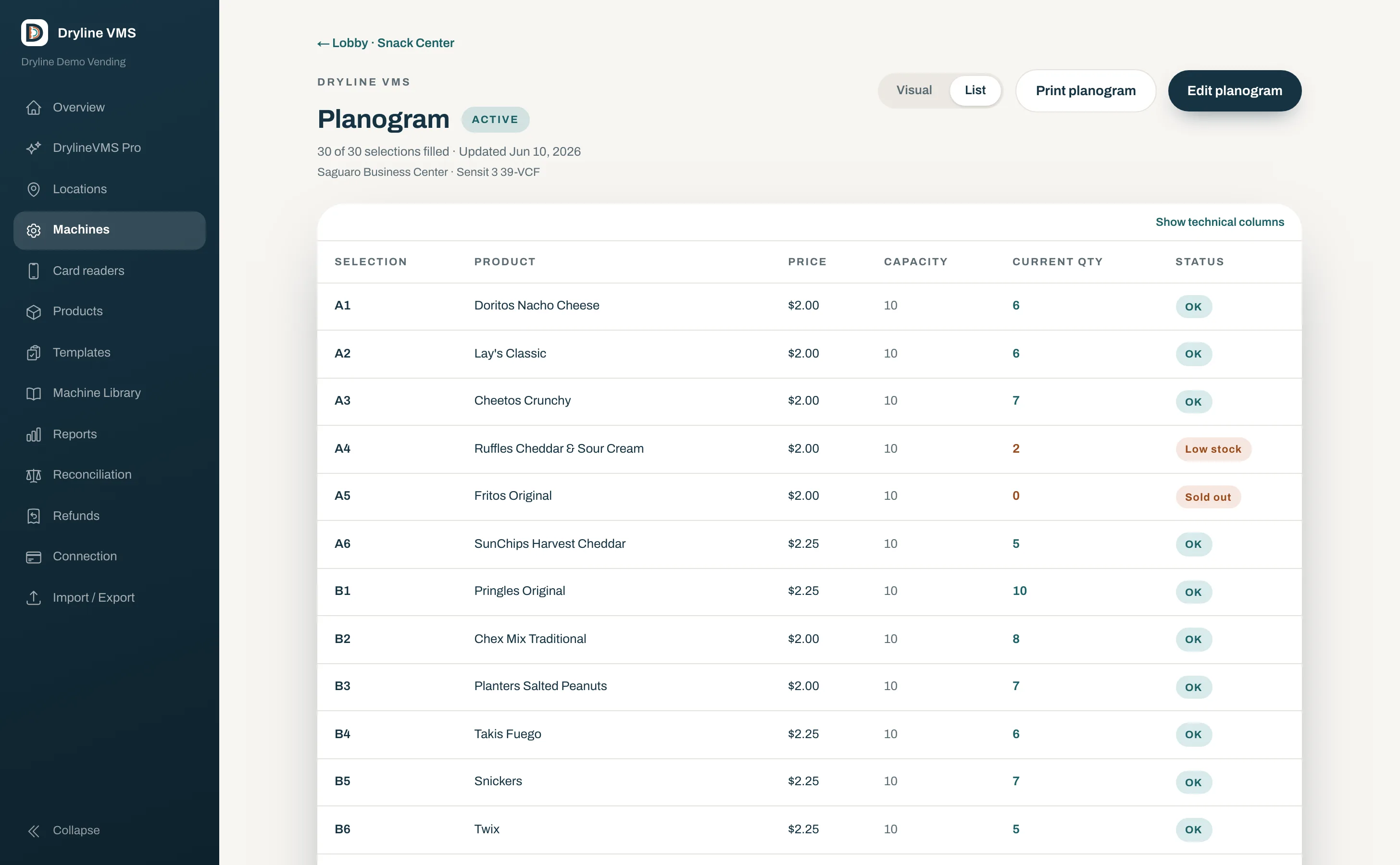Click the Connection card icon
The image size is (1400, 865).
point(34,557)
